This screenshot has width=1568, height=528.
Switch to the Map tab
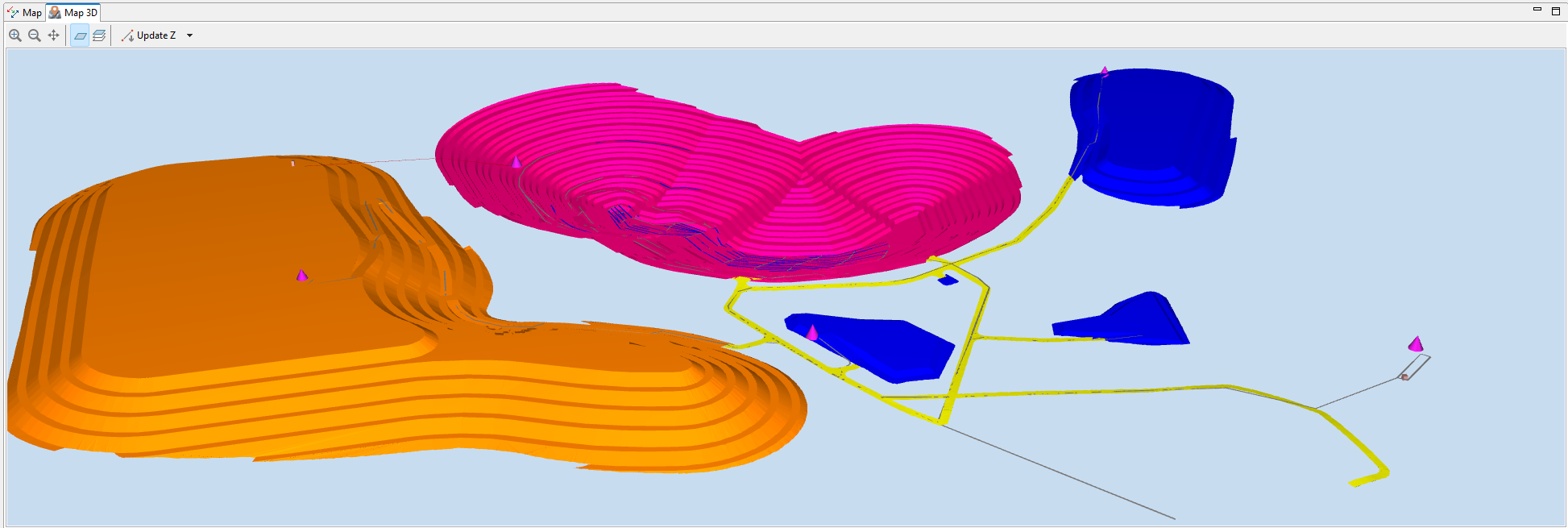click(x=24, y=12)
